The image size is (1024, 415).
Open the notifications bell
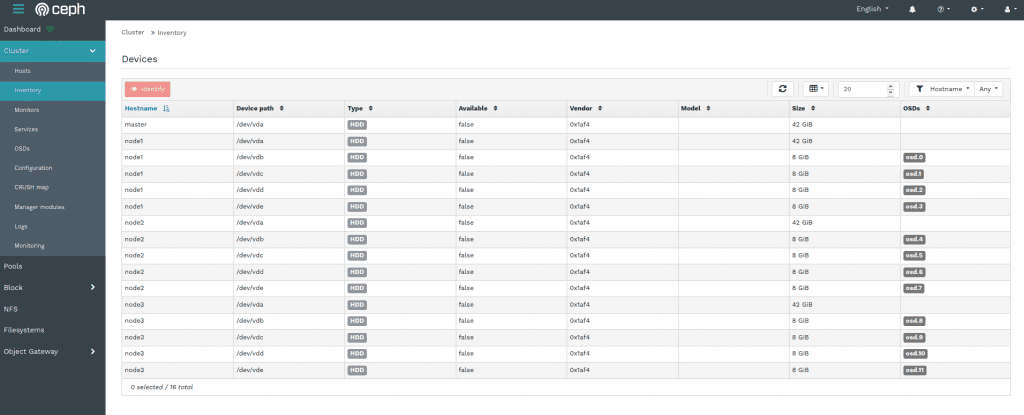tap(912, 9)
